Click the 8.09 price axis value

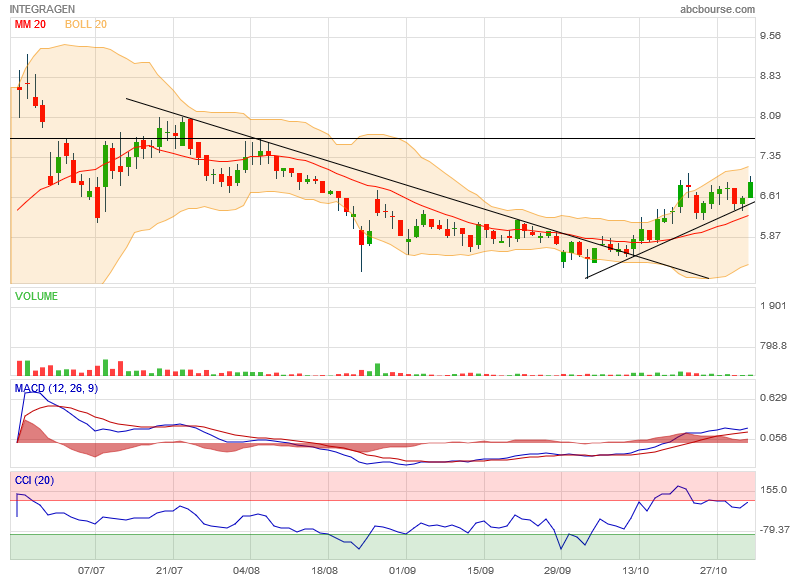pyautogui.click(x=770, y=116)
